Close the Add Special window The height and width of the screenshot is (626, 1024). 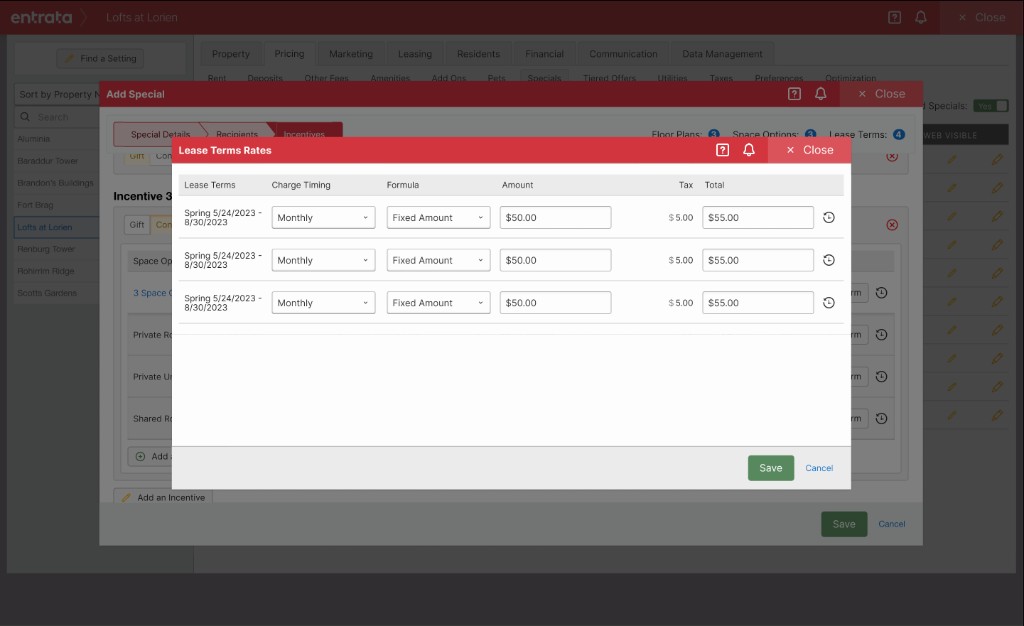click(x=882, y=94)
